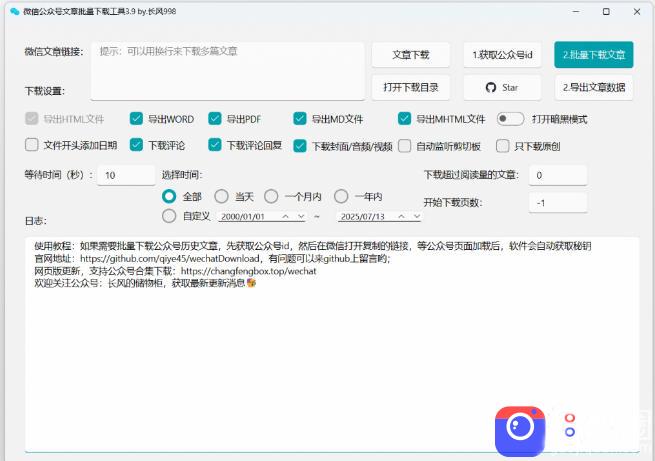Select the 全部 time radio button
This screenshot has height=461, width=655.
coord(169,196)
